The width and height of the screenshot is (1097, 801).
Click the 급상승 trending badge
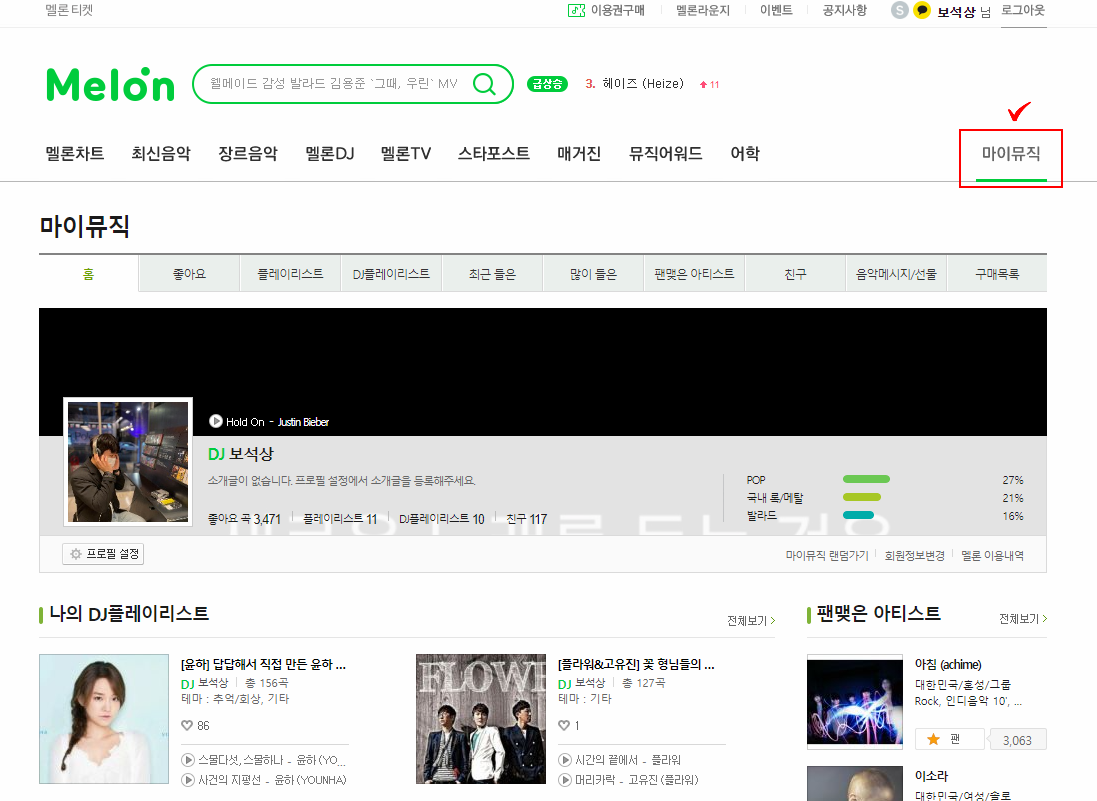click(547, 84)
